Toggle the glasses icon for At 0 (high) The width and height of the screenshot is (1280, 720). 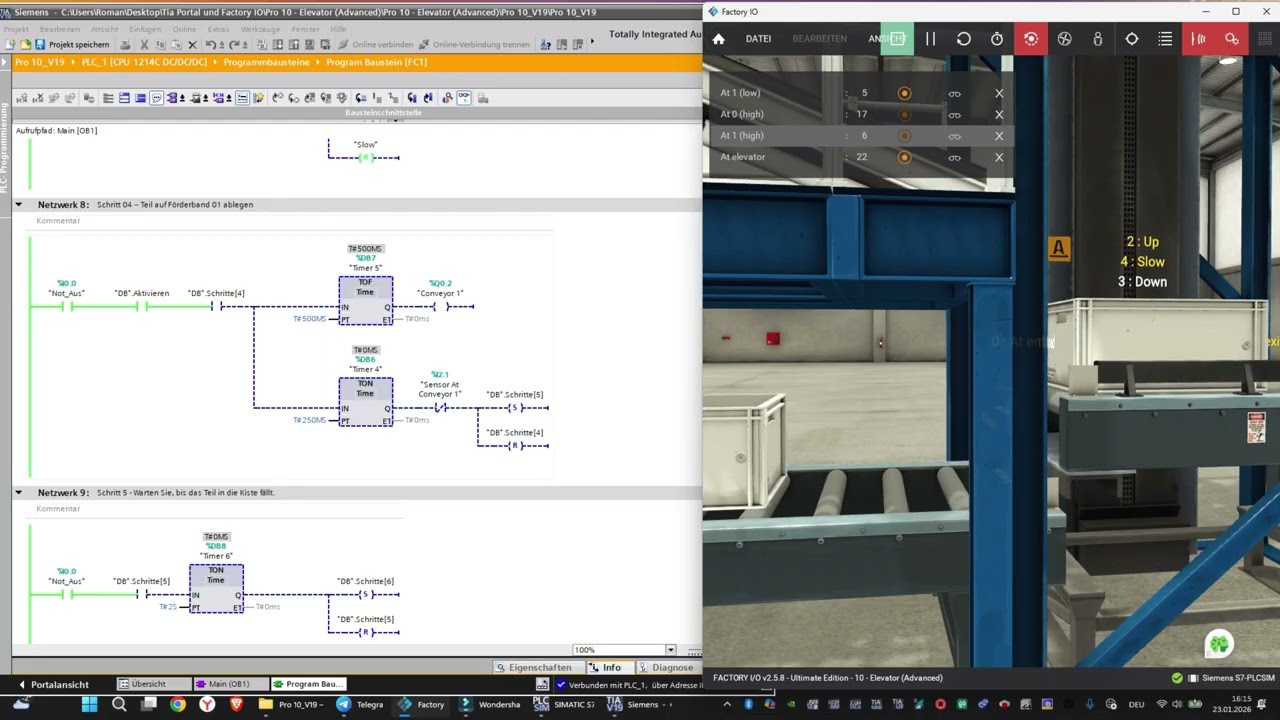point(954,115)
